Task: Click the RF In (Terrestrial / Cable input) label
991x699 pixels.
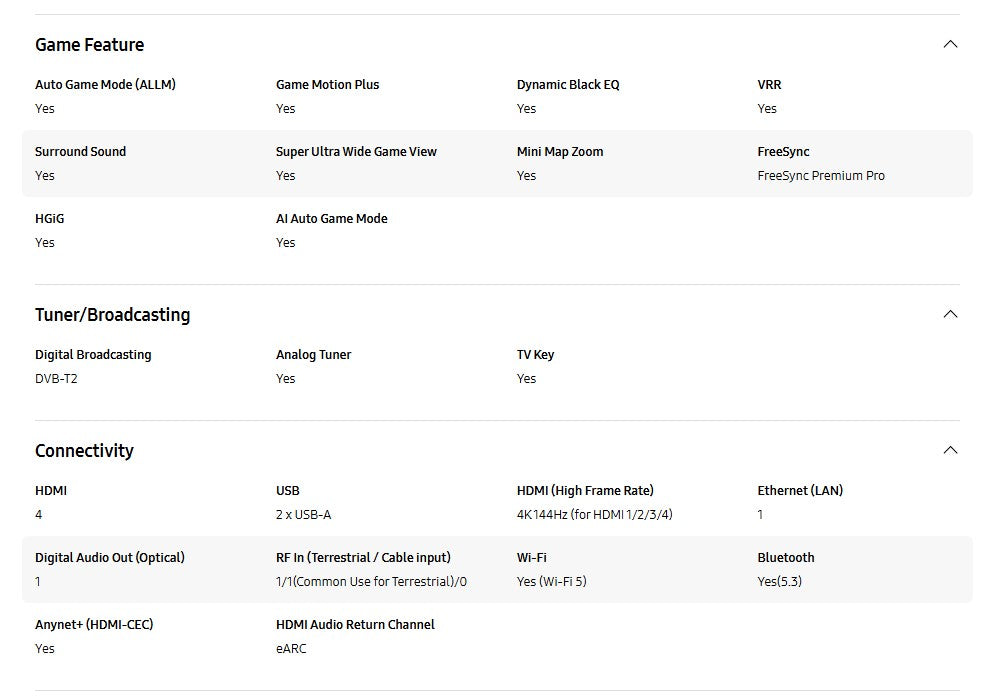Action: (x=363, y=558)
